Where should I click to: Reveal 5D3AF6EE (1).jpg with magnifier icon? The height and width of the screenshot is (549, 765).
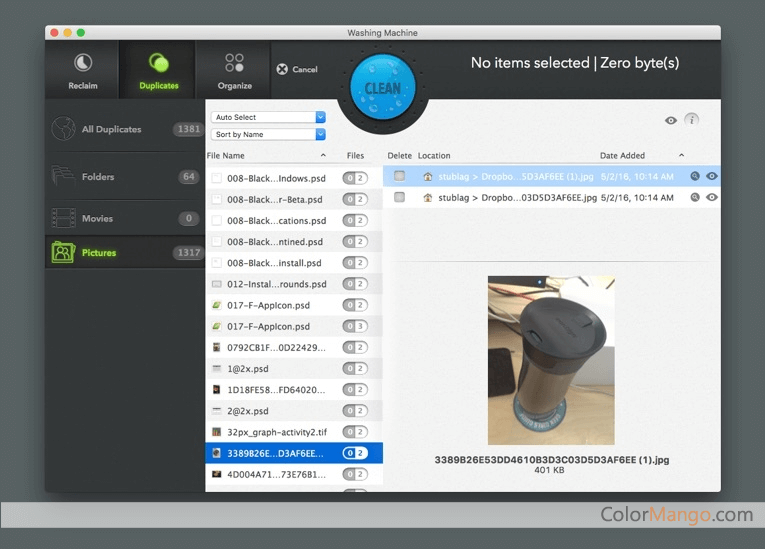point(695,176)
